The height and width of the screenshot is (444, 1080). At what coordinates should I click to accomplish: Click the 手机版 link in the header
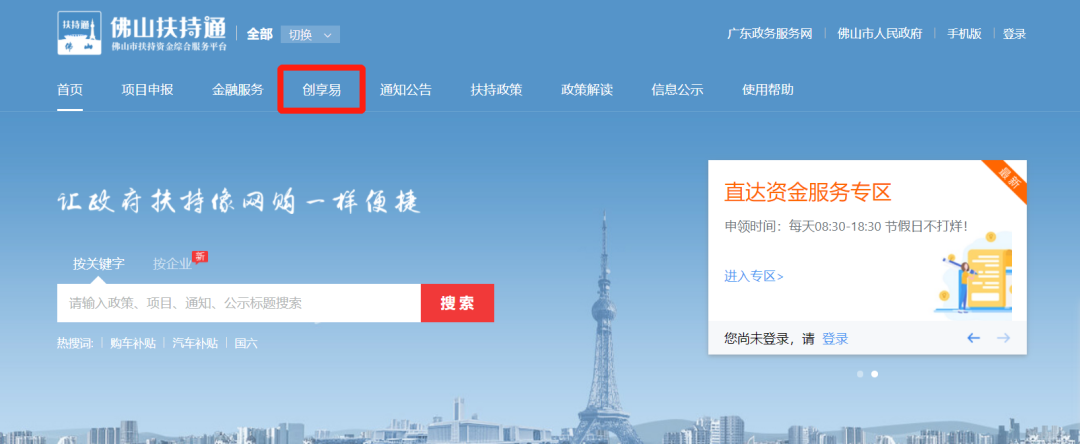tap(964, 34)
